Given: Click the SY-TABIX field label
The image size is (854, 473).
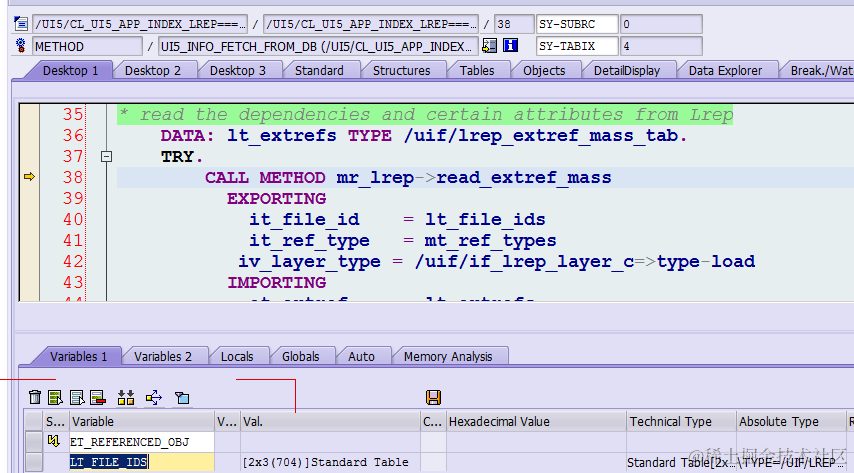Looking at the screenshot, I should [577, 46].
